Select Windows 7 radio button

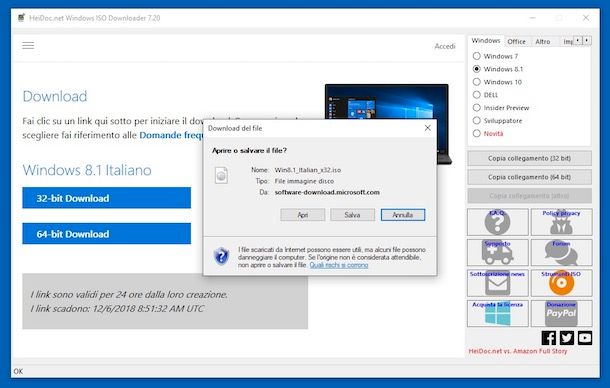(x=477, y=56)
